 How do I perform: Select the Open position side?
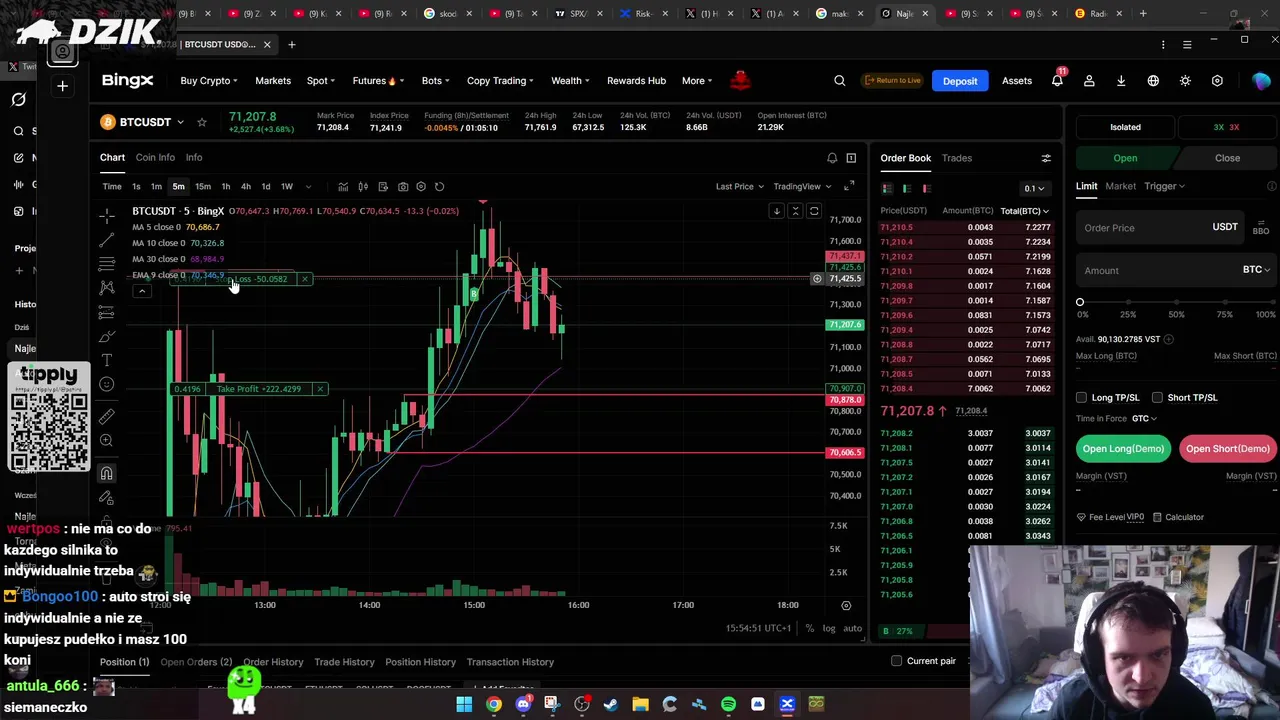point(1125,158)
